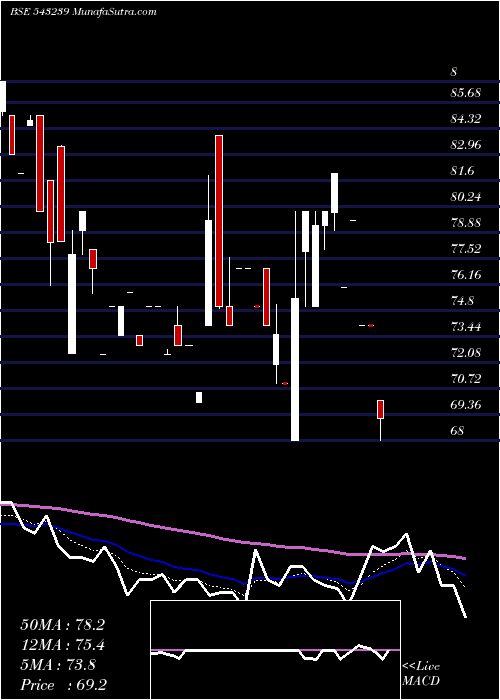Click the 78.88 price axis label

pyautogui.click(x=466, y=223)
